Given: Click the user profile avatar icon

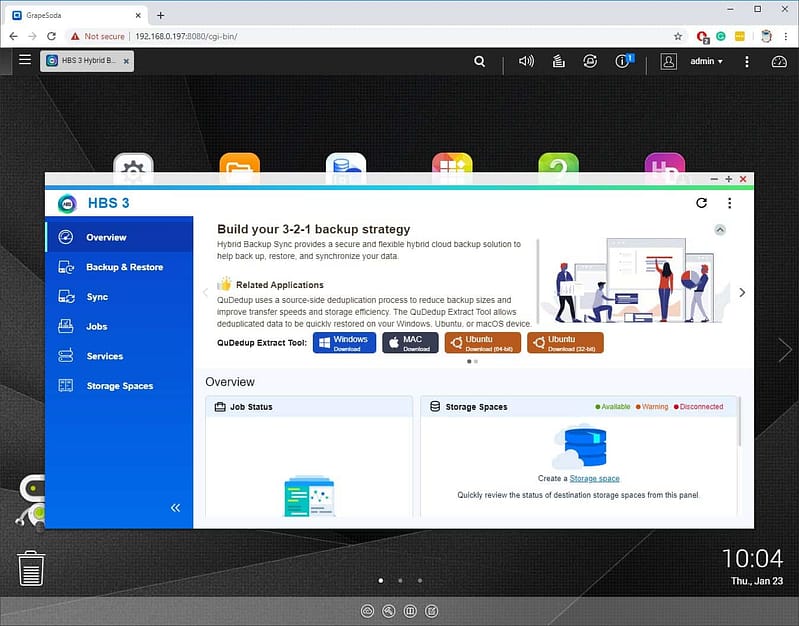Looking at the screenshot, I should point(668,61).
